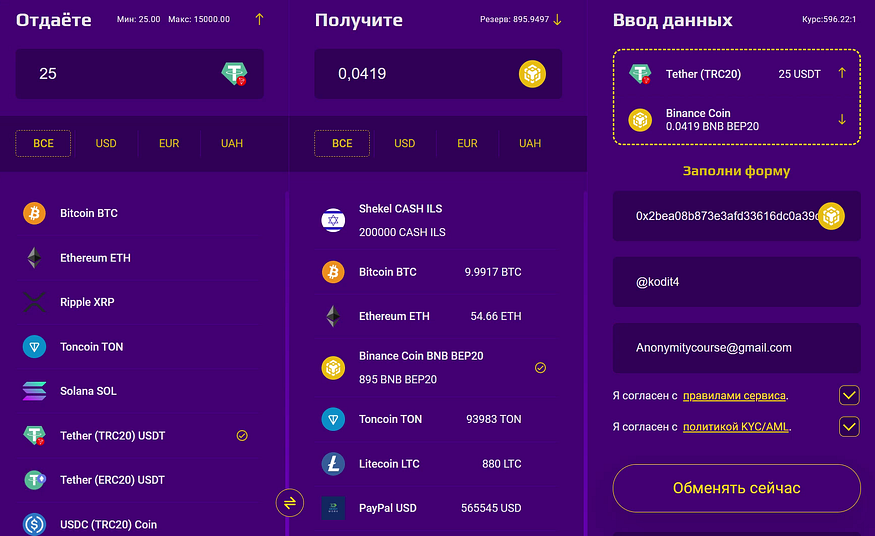Click the BNB coin icon in the receive amount field

tap(532, 74)
